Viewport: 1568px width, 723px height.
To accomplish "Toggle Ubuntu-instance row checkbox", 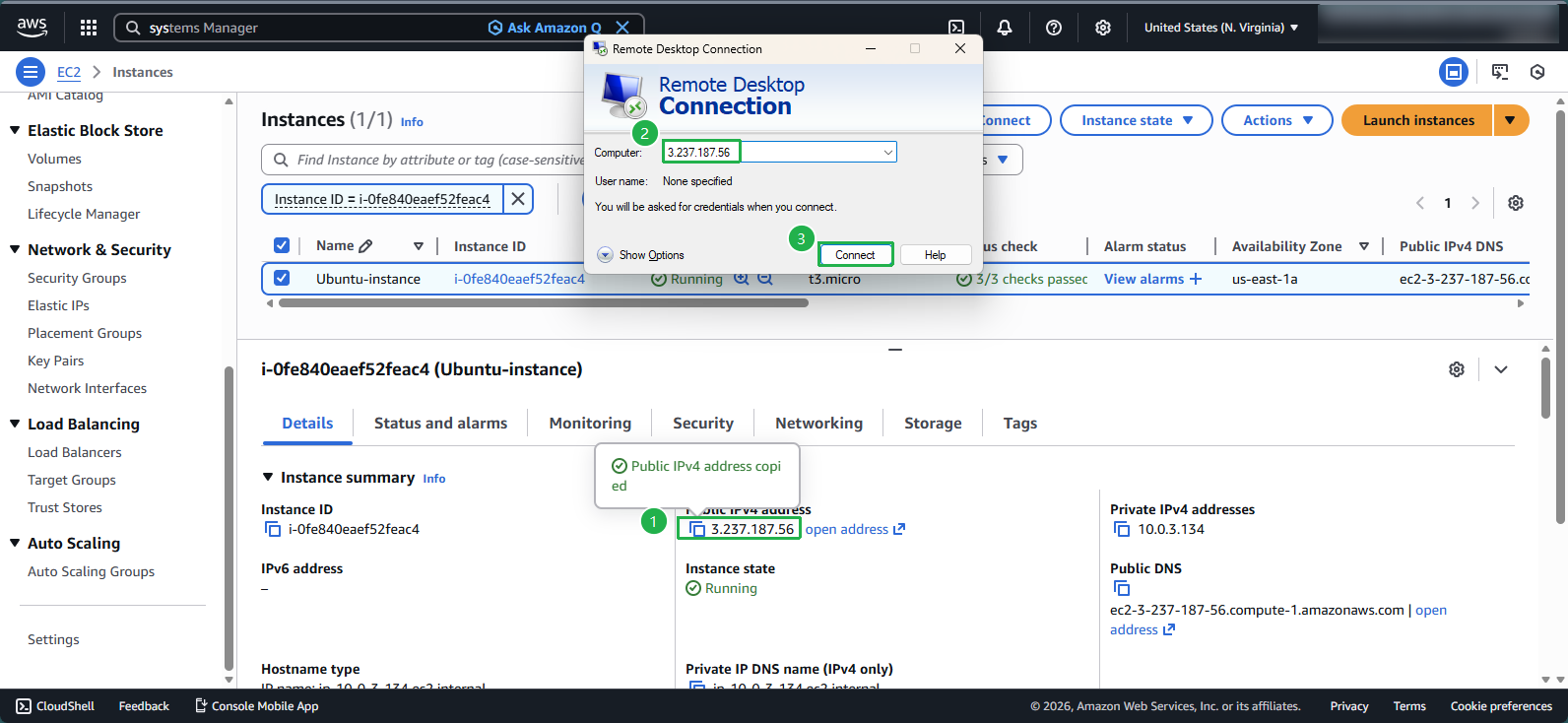I will [282, 279].
